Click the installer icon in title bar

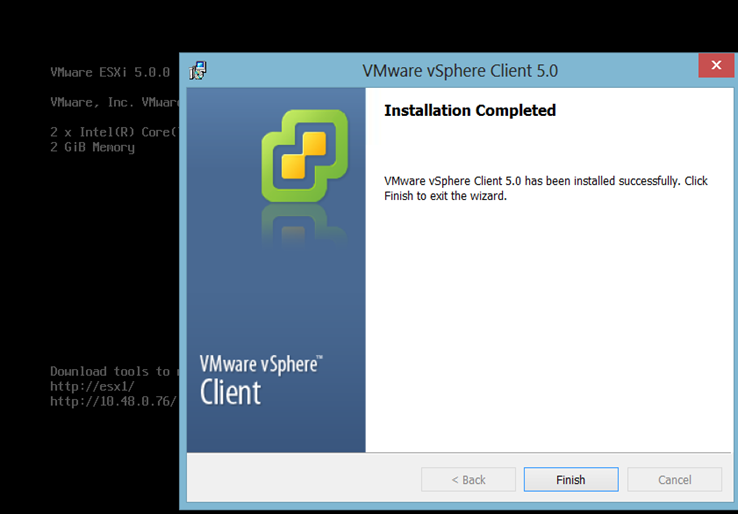tap(198, 71)
